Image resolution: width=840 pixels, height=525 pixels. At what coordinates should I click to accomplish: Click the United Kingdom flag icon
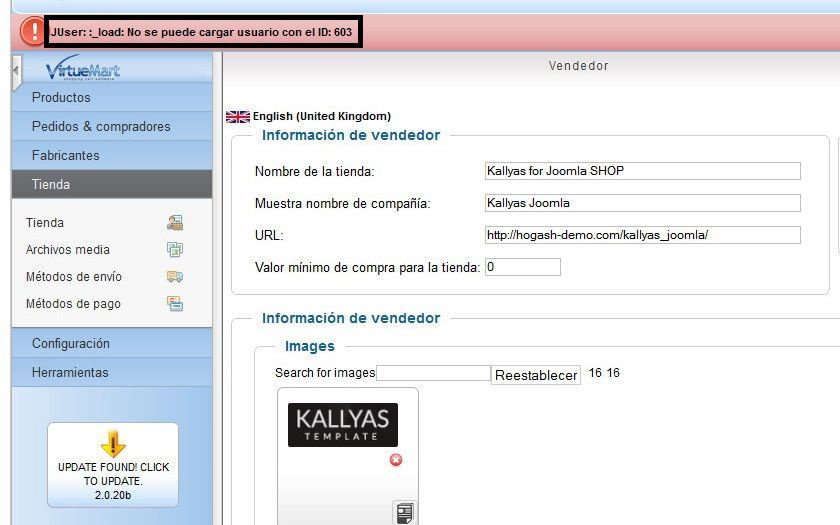tap(238, 116)
